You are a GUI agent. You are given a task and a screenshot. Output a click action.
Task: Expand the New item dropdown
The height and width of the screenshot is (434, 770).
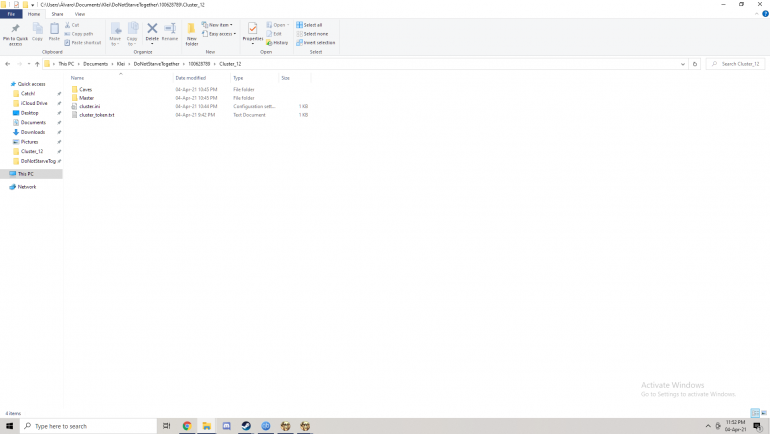point(219,25)
